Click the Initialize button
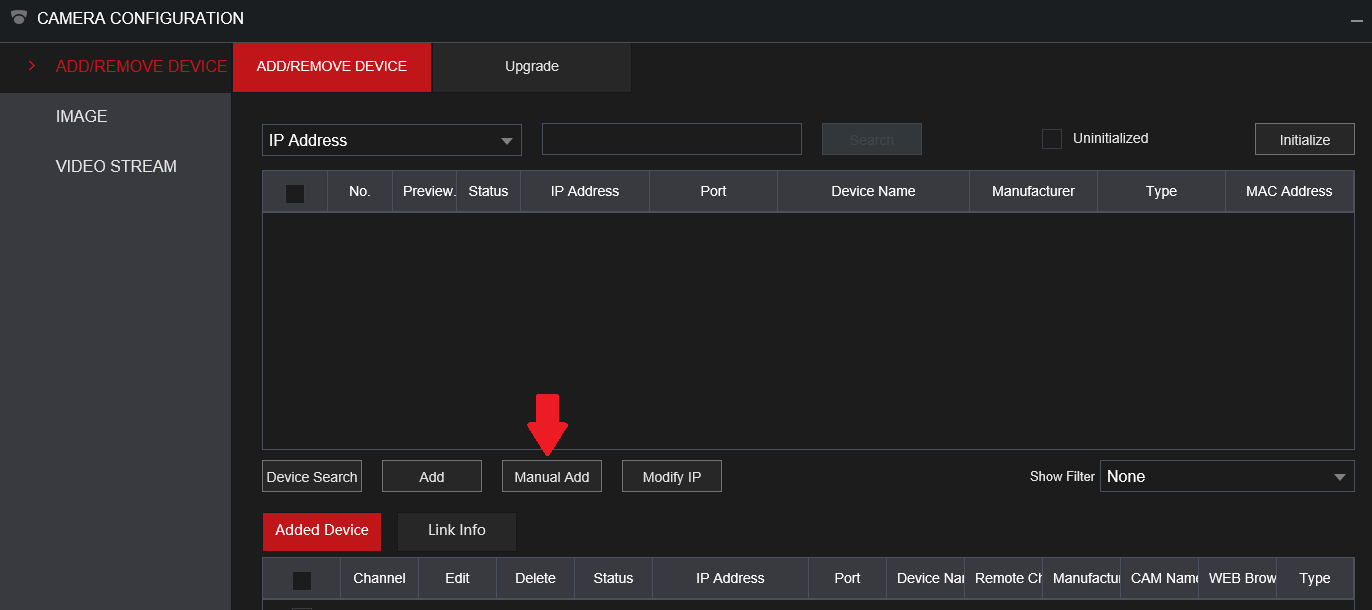Image resolution: width=1372 pixels, height=610 pixels. 1305,140
